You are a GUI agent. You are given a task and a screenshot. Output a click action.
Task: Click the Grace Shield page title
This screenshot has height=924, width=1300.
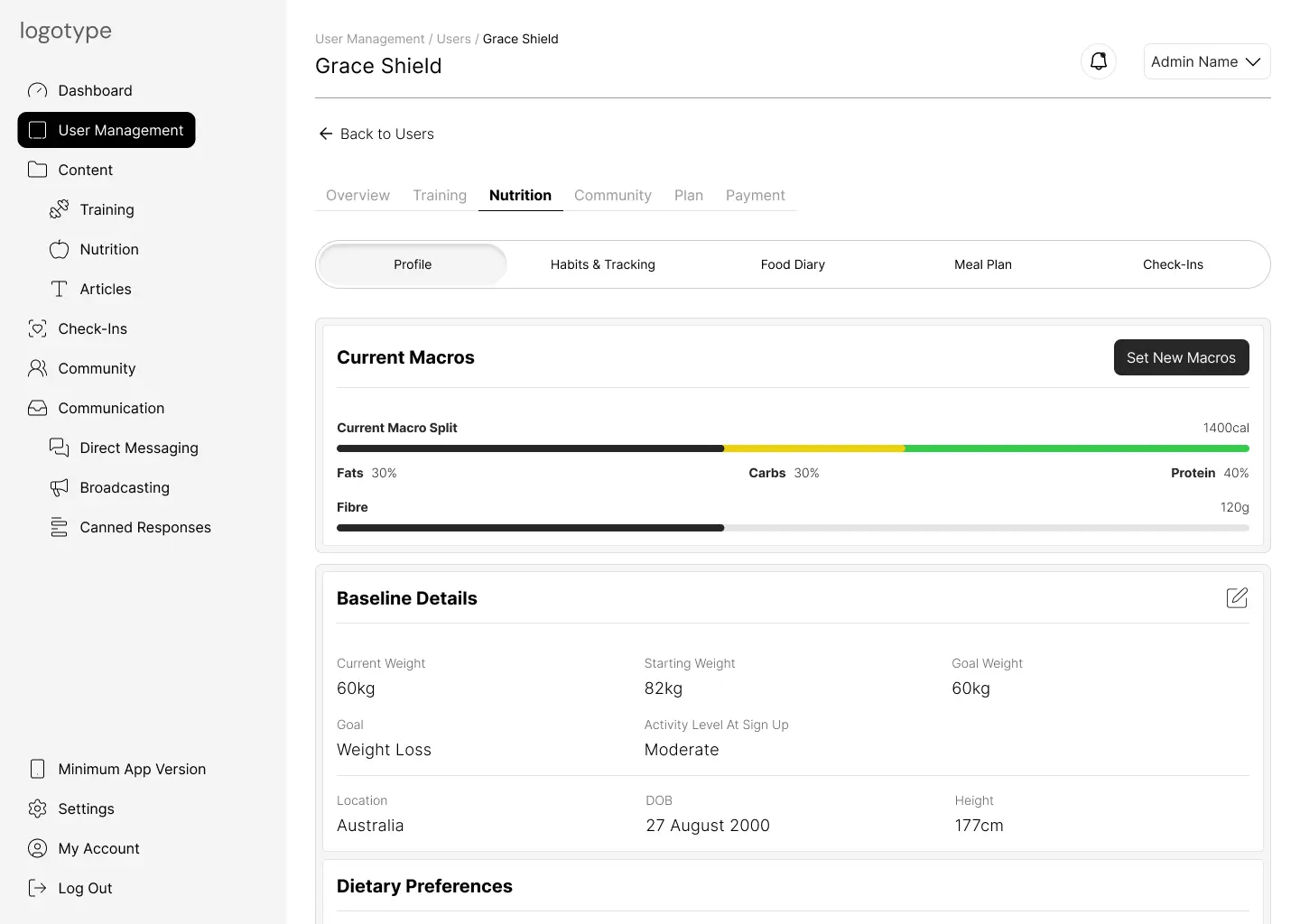[378, 66]
